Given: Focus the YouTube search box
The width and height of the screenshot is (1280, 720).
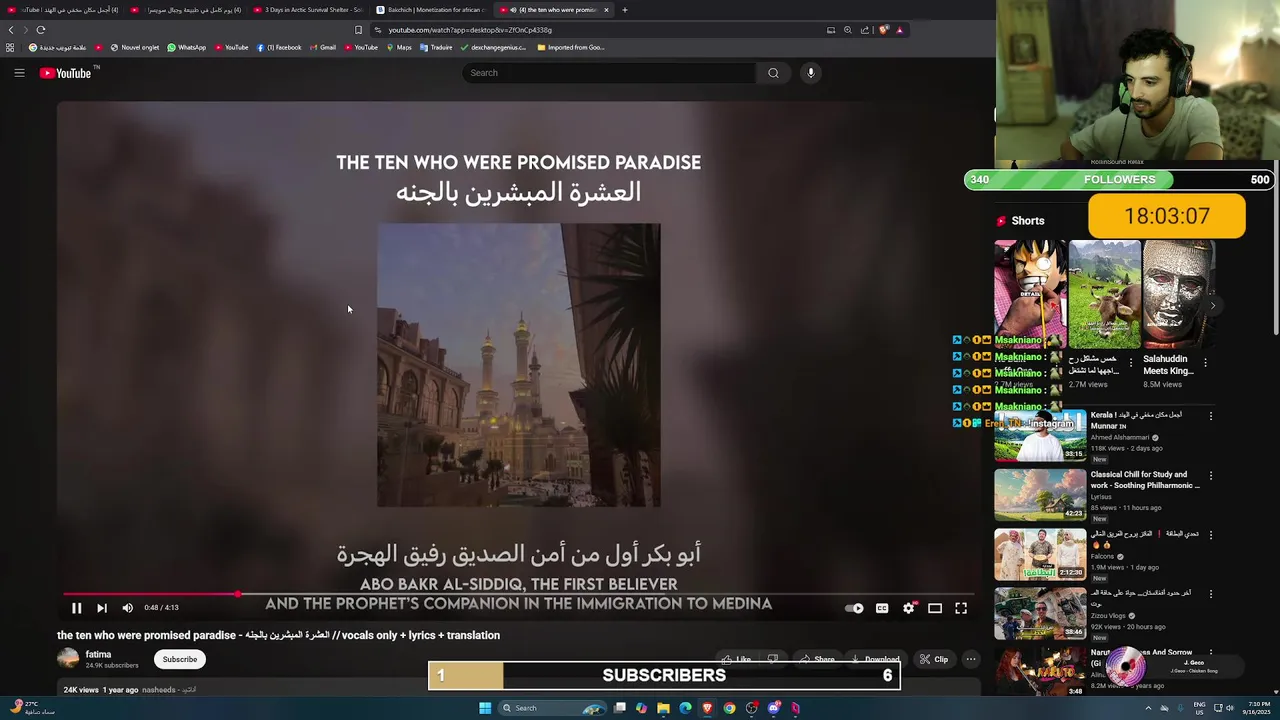Looking at the screenshot, I should click(x=608, y=73).
